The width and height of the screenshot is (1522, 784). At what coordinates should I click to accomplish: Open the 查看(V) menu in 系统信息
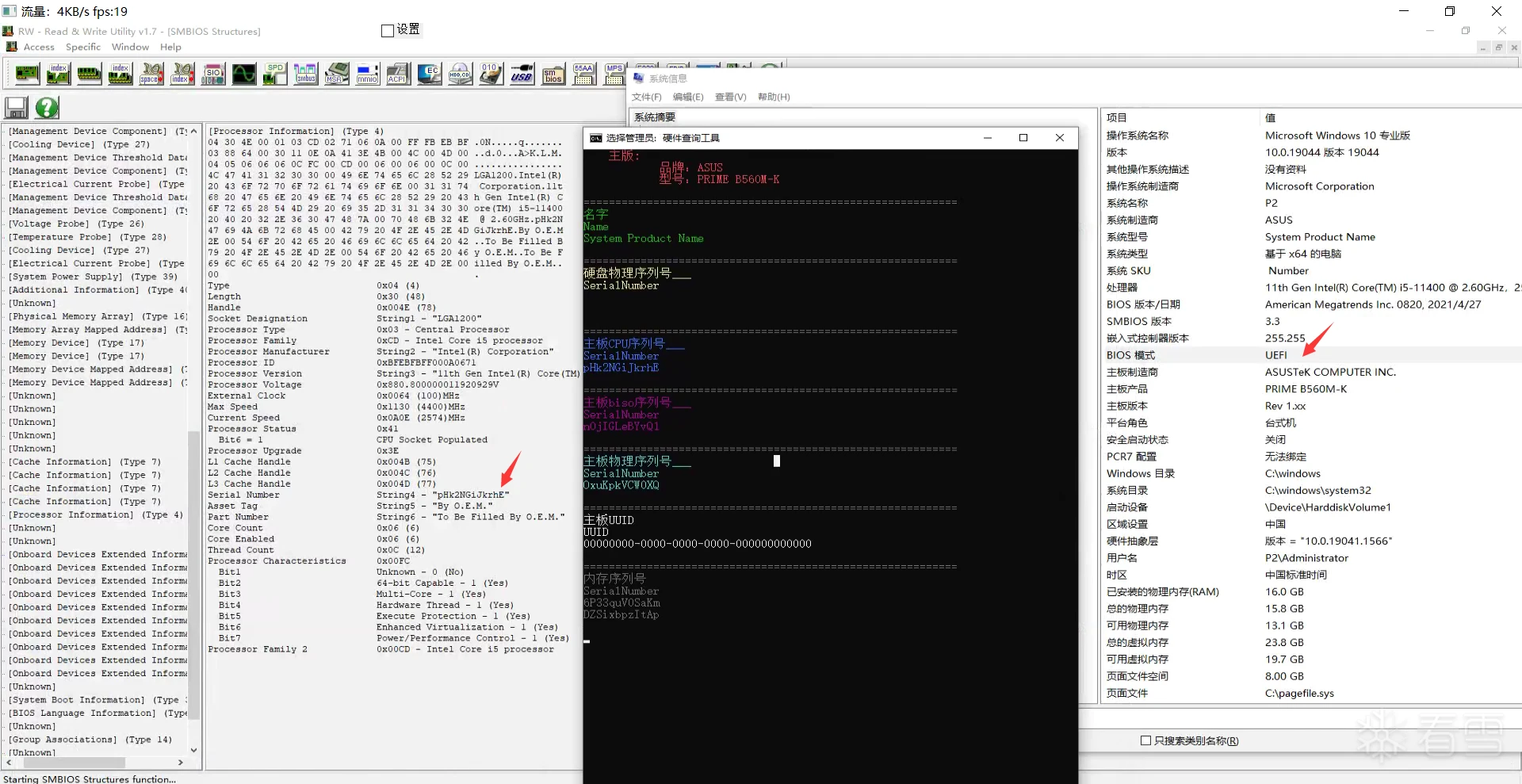[x=731, y=97]
